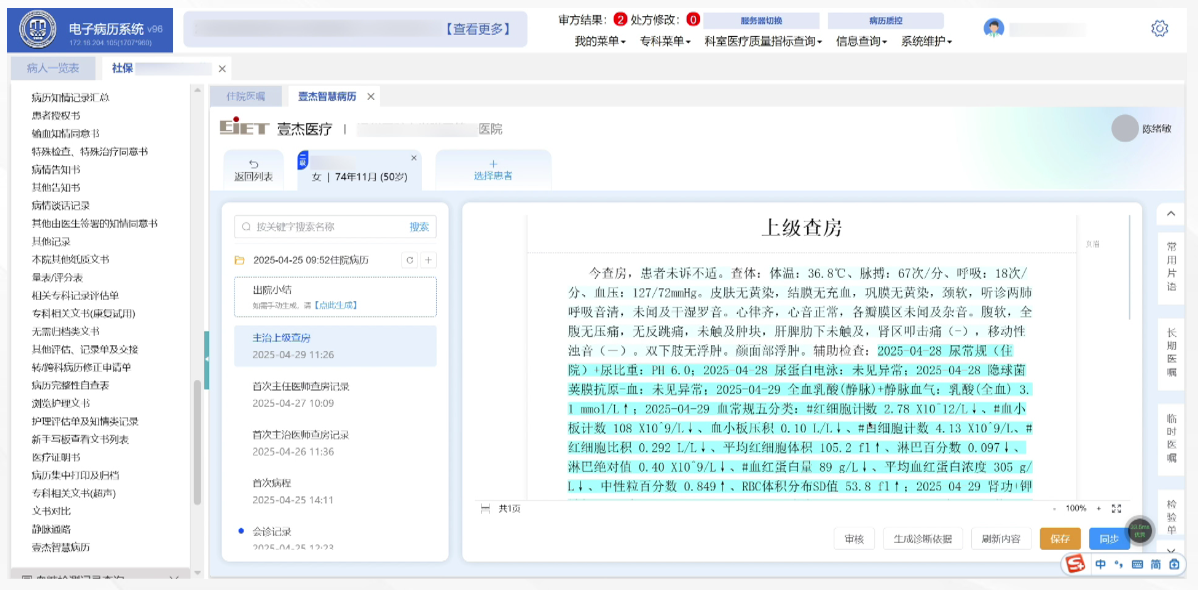Select 首次主任医师查房记录 in record list
The width and height of the screenshot is (1198, 590).
(300, 386)
